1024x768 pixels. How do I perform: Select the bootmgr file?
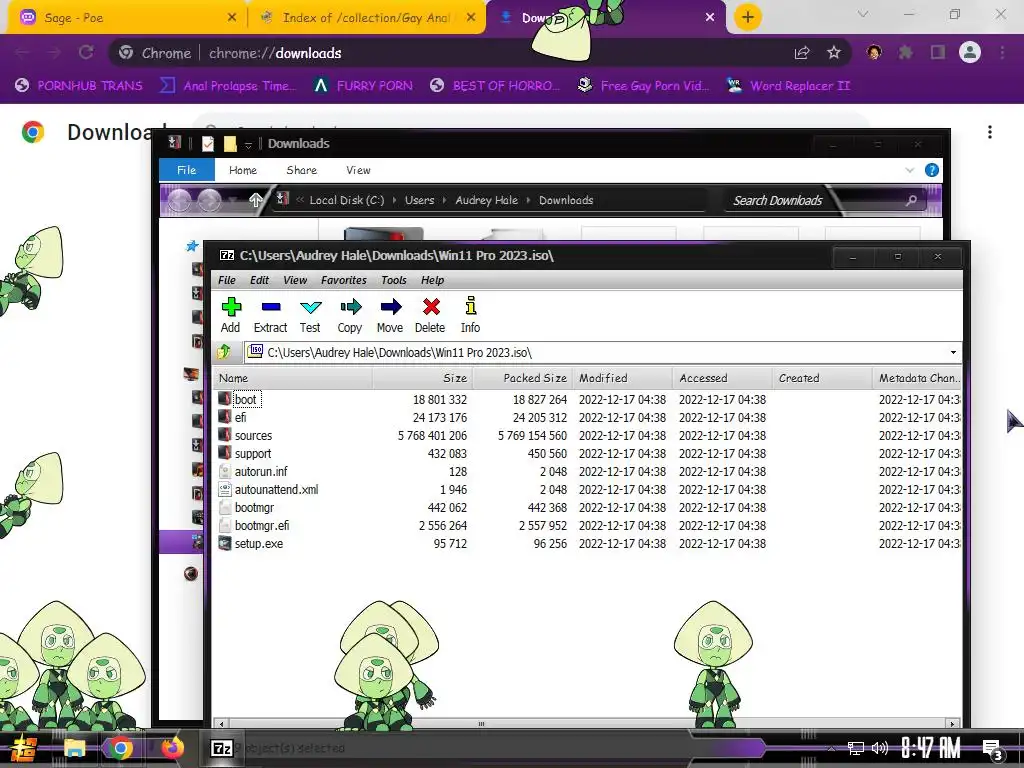click(254, 507)
